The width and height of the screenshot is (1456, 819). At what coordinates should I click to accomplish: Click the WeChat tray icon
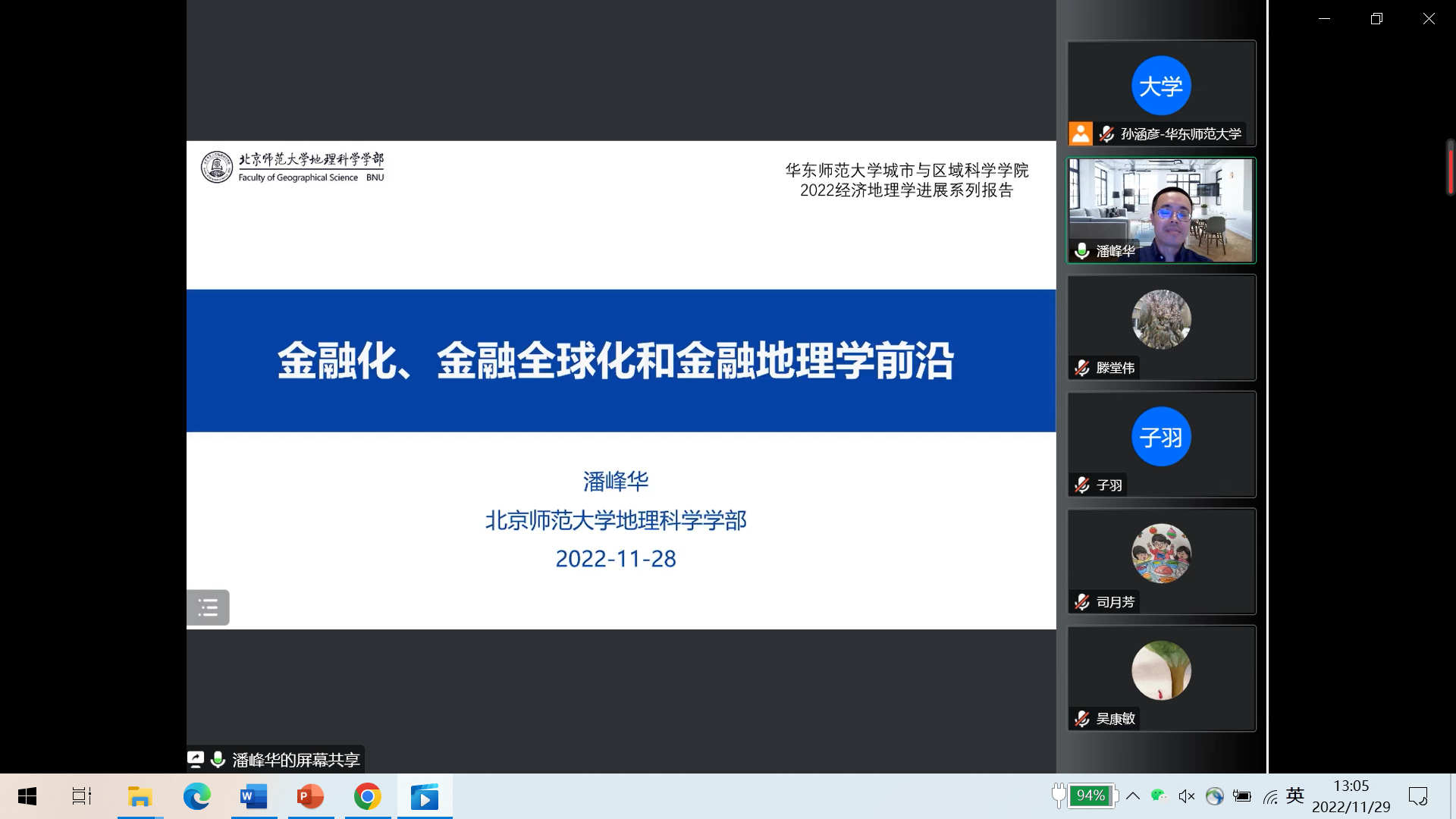pyautogui.click(x=1158, y=795)
